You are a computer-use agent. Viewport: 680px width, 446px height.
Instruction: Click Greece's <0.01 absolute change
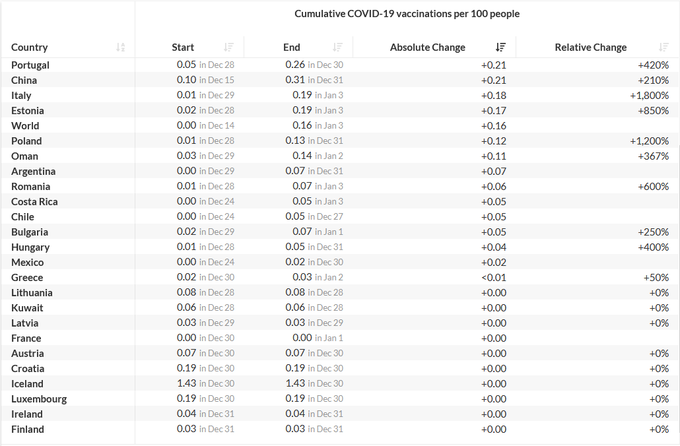(494, 278)
